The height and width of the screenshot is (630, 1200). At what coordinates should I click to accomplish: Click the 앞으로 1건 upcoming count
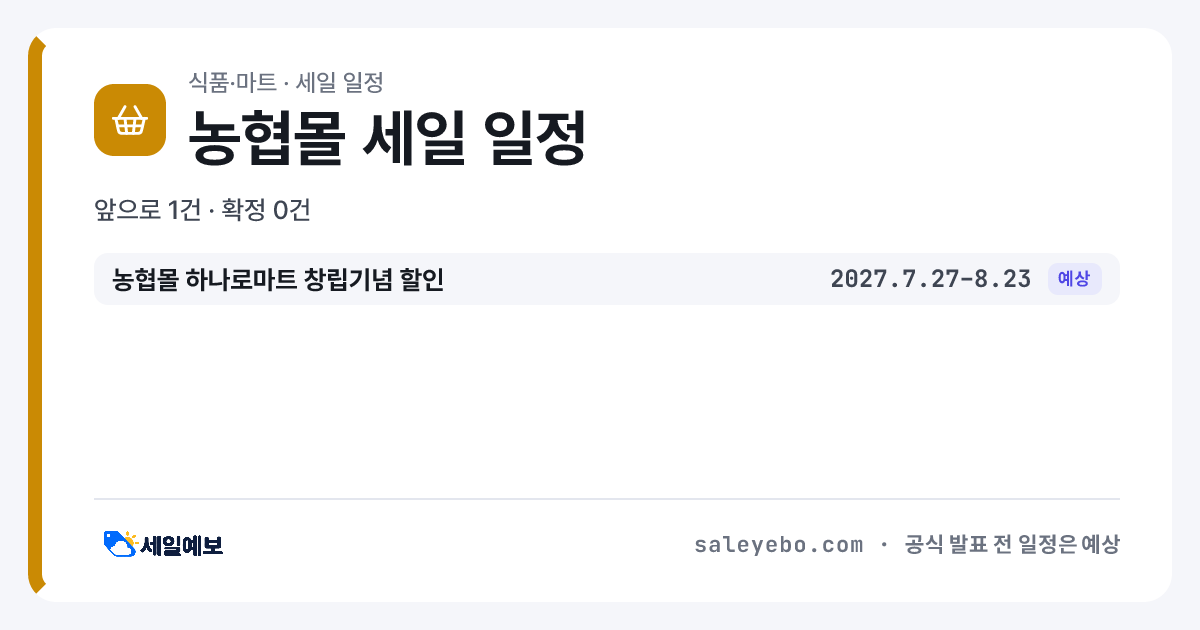(145, 210)
